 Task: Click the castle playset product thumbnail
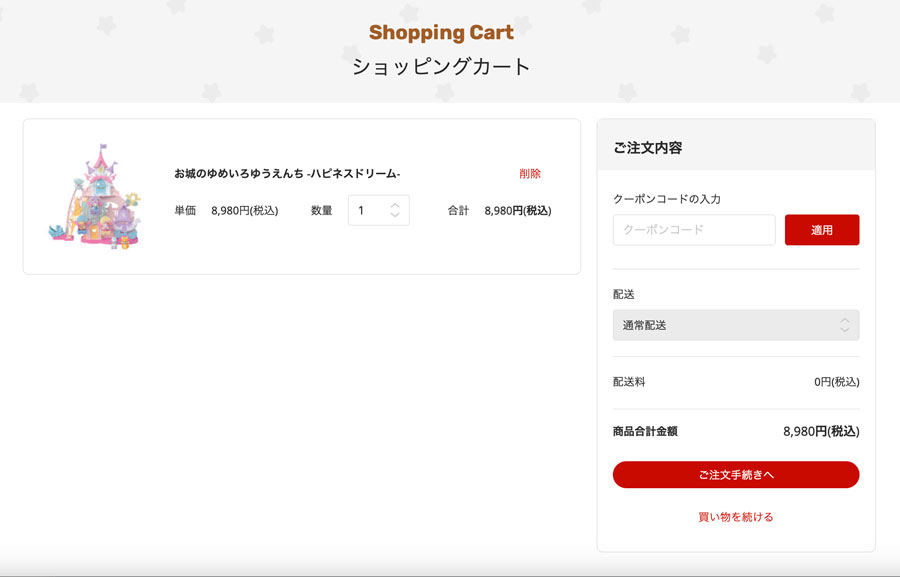(95, 196)
